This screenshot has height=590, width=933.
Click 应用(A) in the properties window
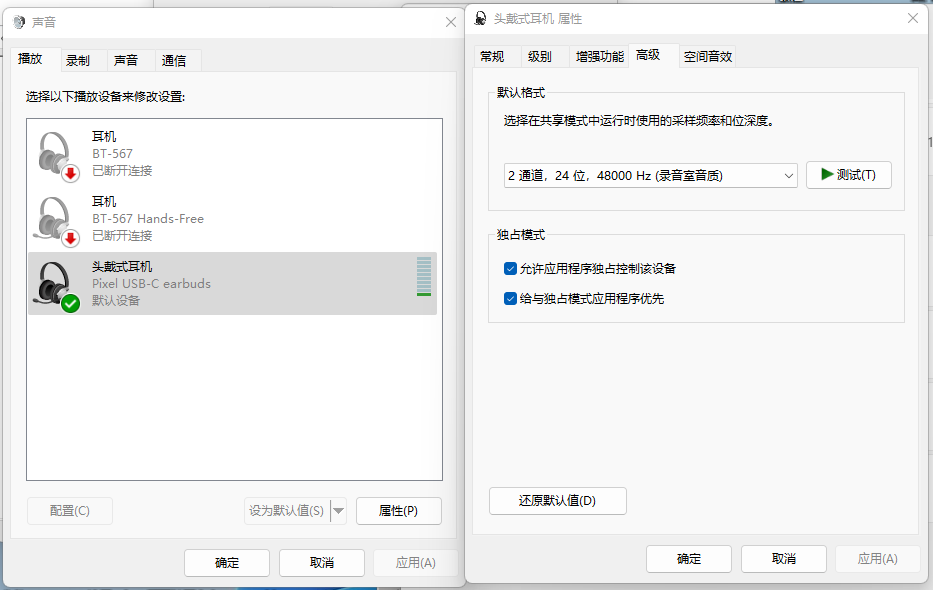(x=878, y=559)
